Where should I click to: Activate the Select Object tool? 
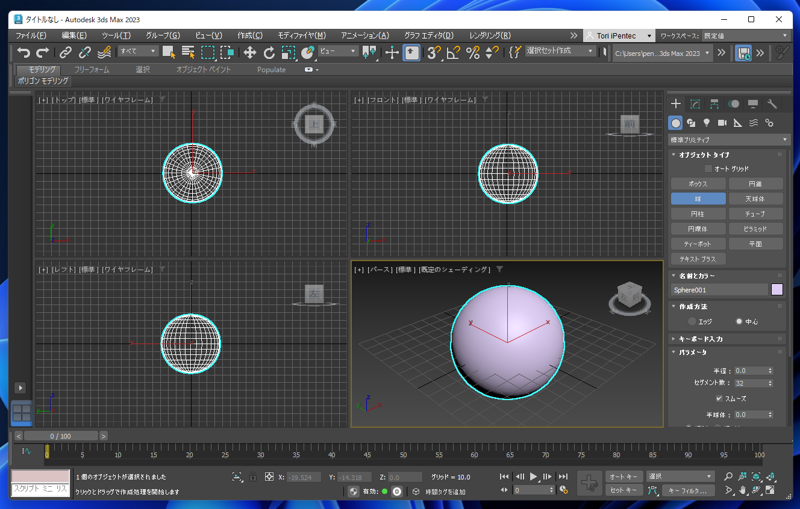[x=169, y=52]
